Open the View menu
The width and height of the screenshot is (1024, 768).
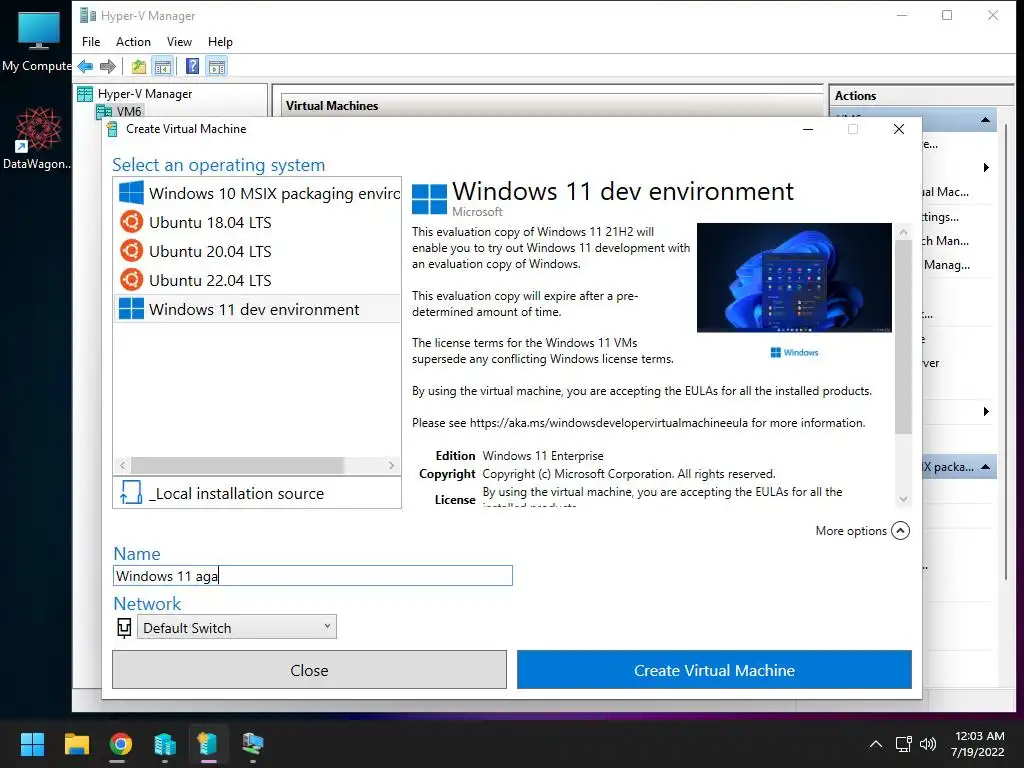point(179,42)
